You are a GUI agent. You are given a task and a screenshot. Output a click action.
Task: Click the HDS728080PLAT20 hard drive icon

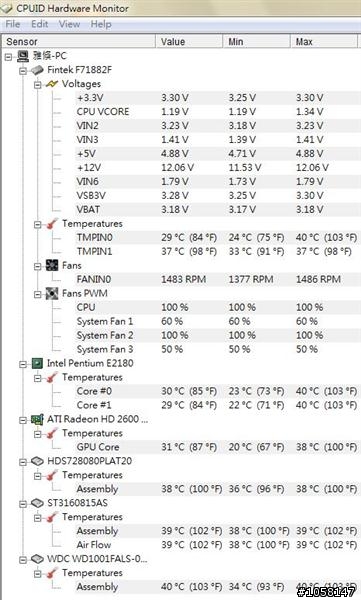coord(37,461)
